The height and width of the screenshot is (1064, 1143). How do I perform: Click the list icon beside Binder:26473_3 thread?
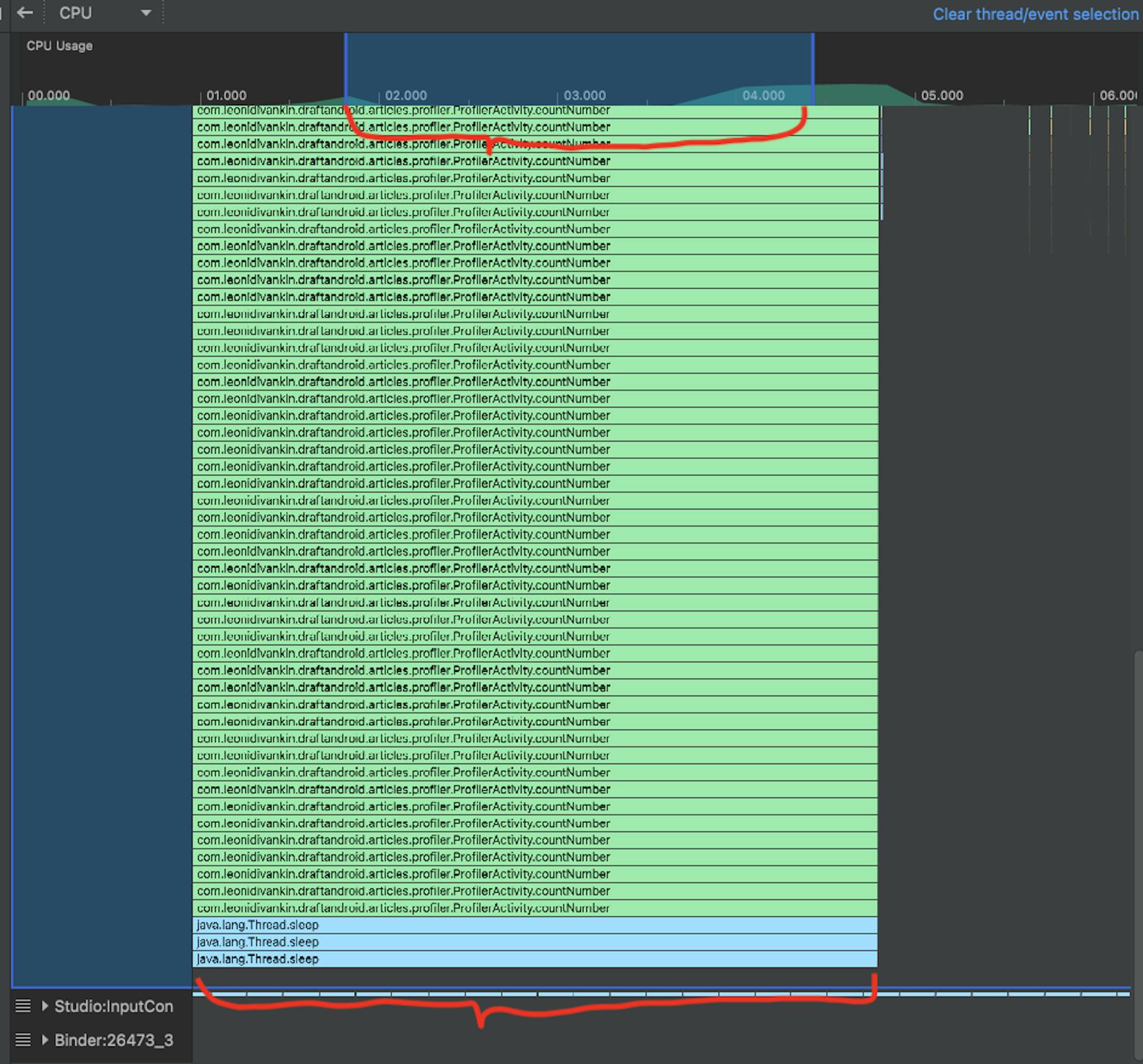(24, 1040)
